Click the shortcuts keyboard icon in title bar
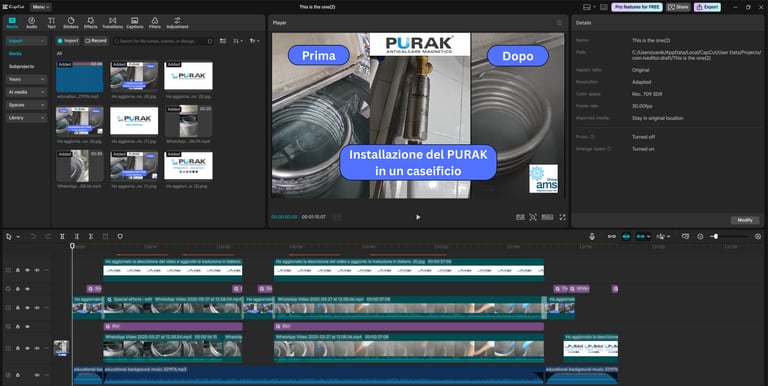This screenshot has height=386, width=768. point(604,7)
